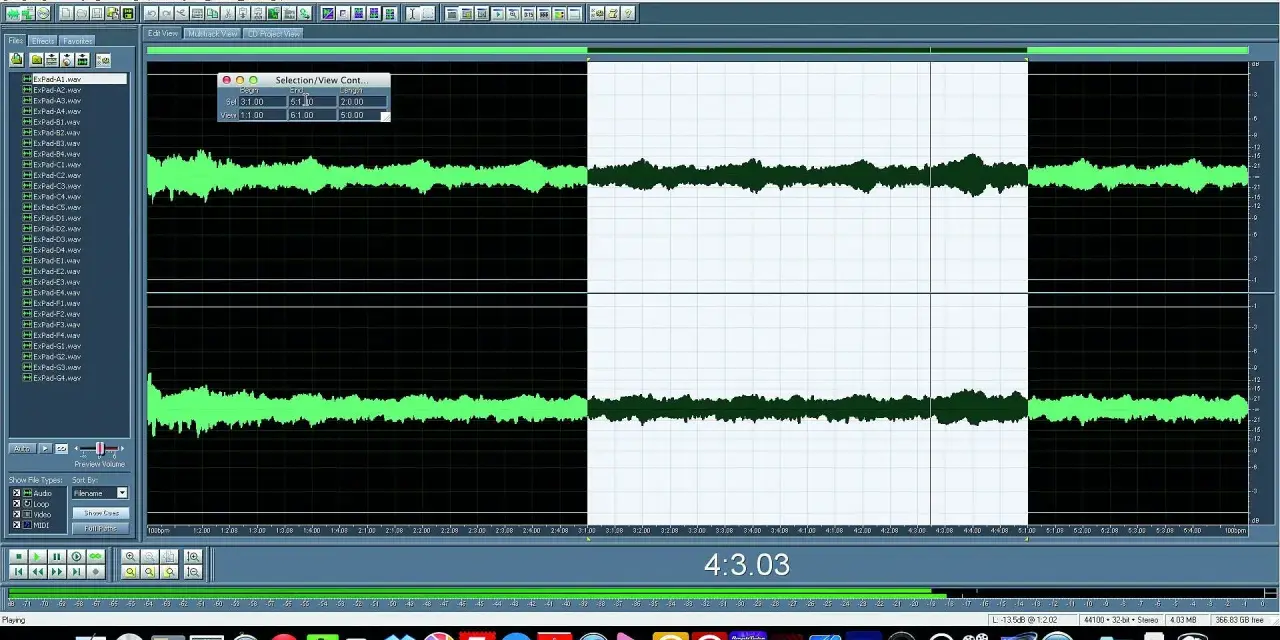Switch to the Edit View tab
This screenshot has height=640, width=1280.
(163, 33)
